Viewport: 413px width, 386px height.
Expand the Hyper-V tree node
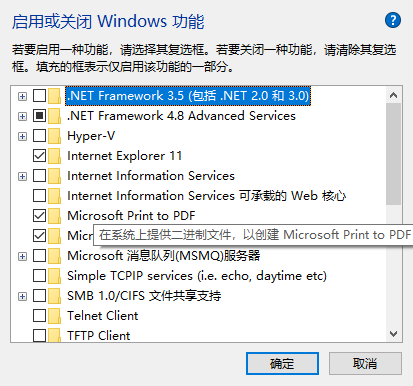pos(22,136)
